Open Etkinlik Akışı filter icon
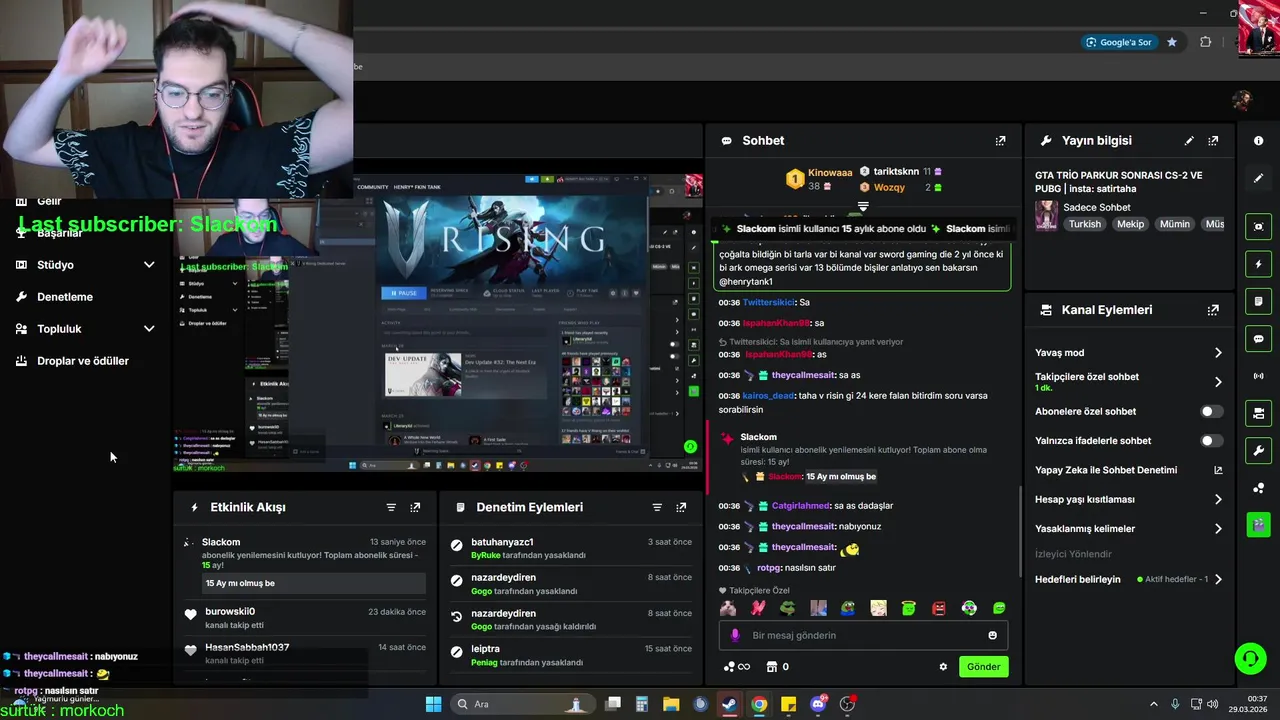 [x=391, y=507]
